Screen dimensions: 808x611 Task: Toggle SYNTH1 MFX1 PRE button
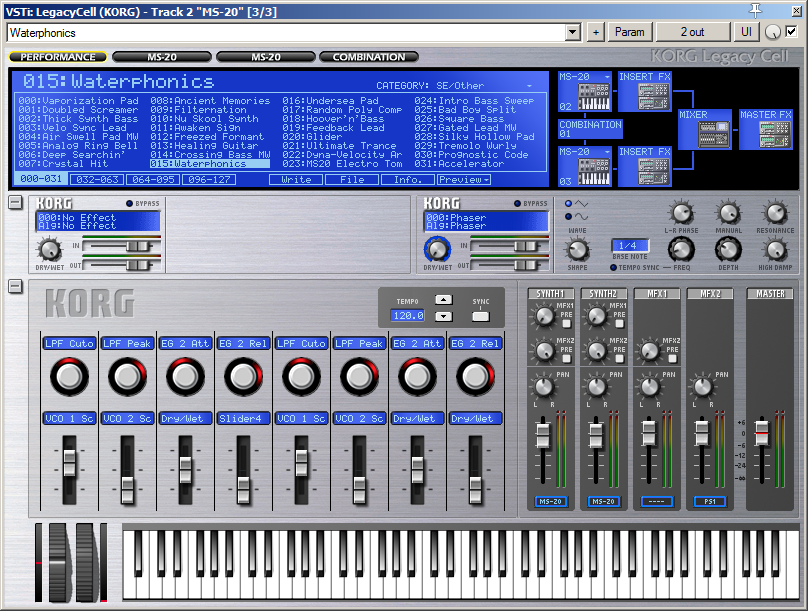click(566, 324)
